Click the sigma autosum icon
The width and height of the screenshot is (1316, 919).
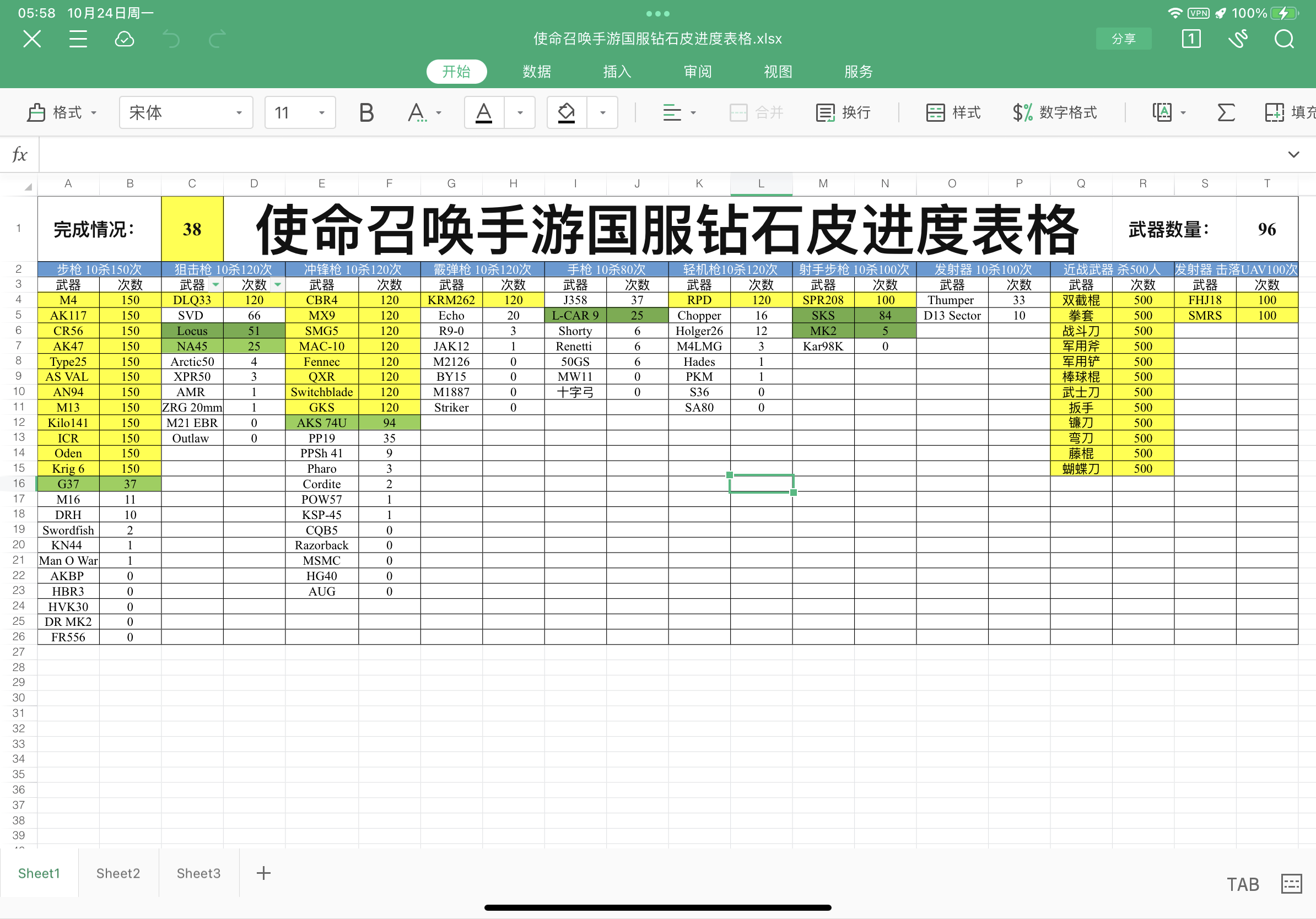1226,112
